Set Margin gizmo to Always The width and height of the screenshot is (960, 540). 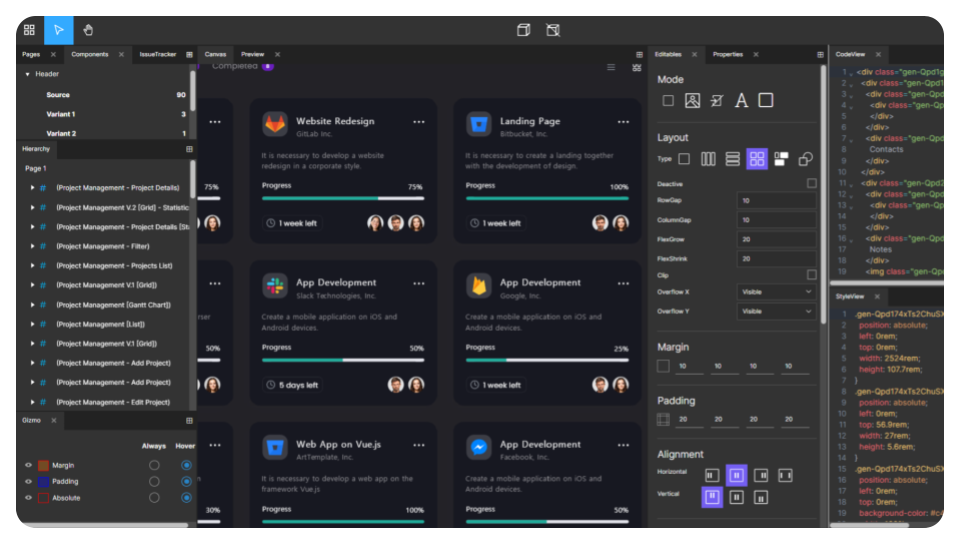[154, 465]
